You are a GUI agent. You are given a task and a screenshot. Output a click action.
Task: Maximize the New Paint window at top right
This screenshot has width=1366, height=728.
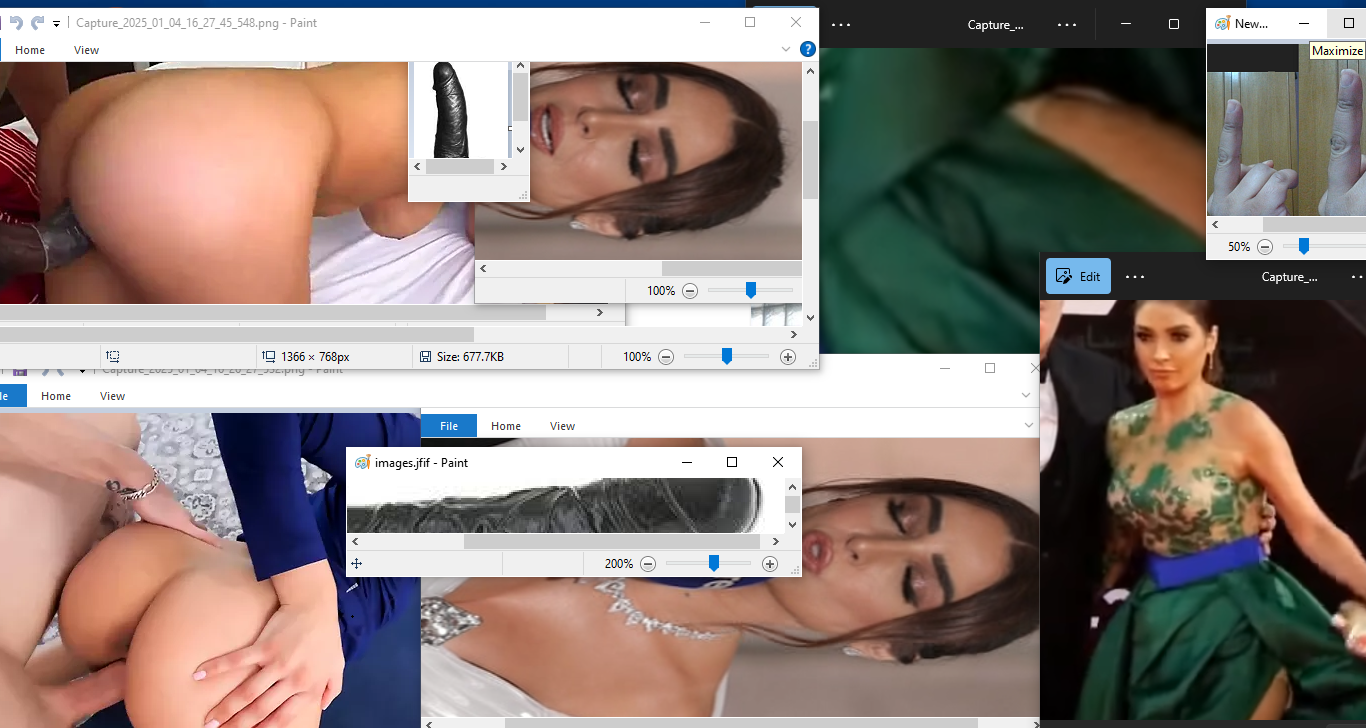point(1347,23)
